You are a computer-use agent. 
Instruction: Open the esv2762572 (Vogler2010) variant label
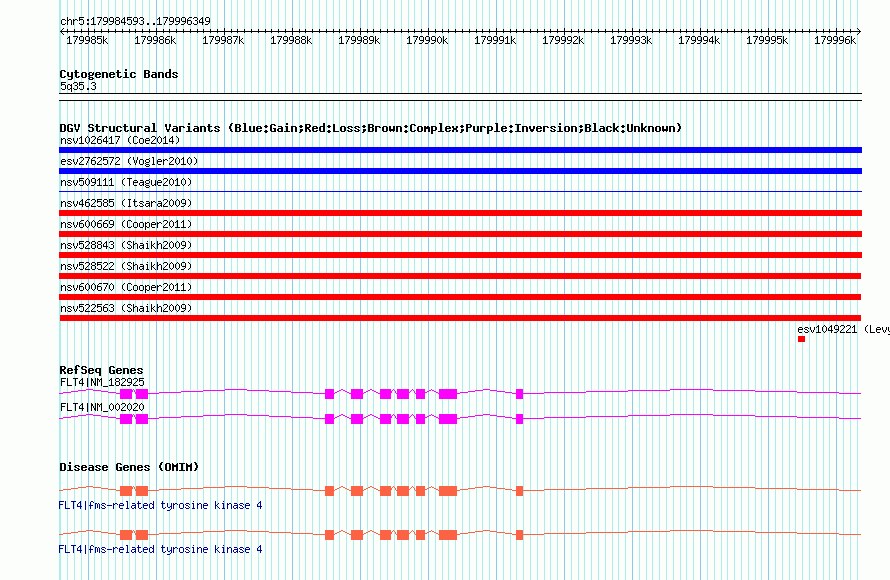coord(129,161)
